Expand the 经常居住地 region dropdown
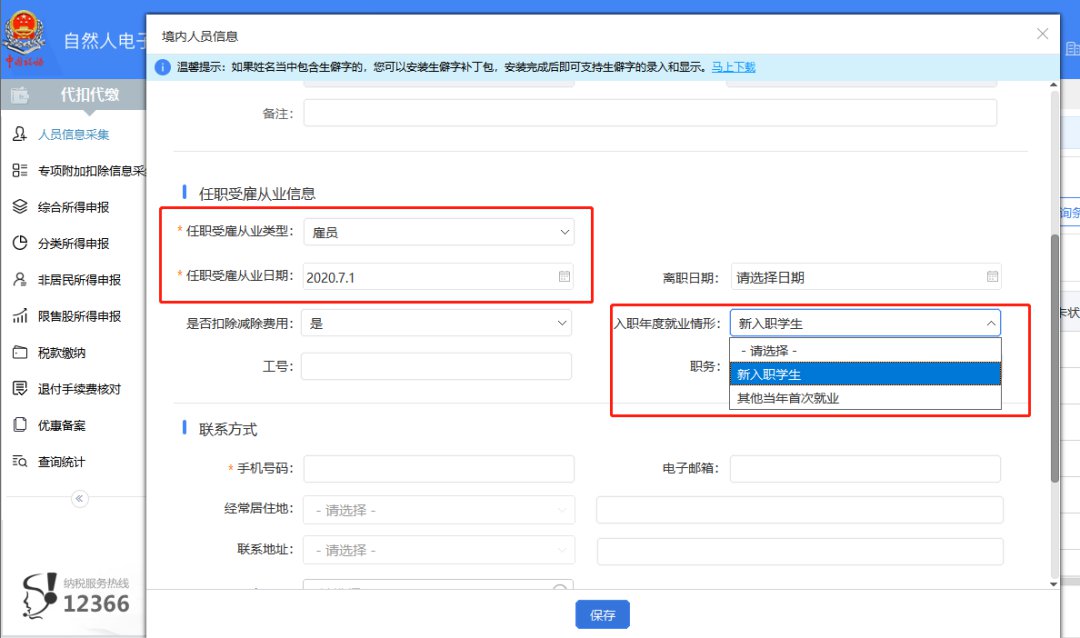 pos(439,510)
